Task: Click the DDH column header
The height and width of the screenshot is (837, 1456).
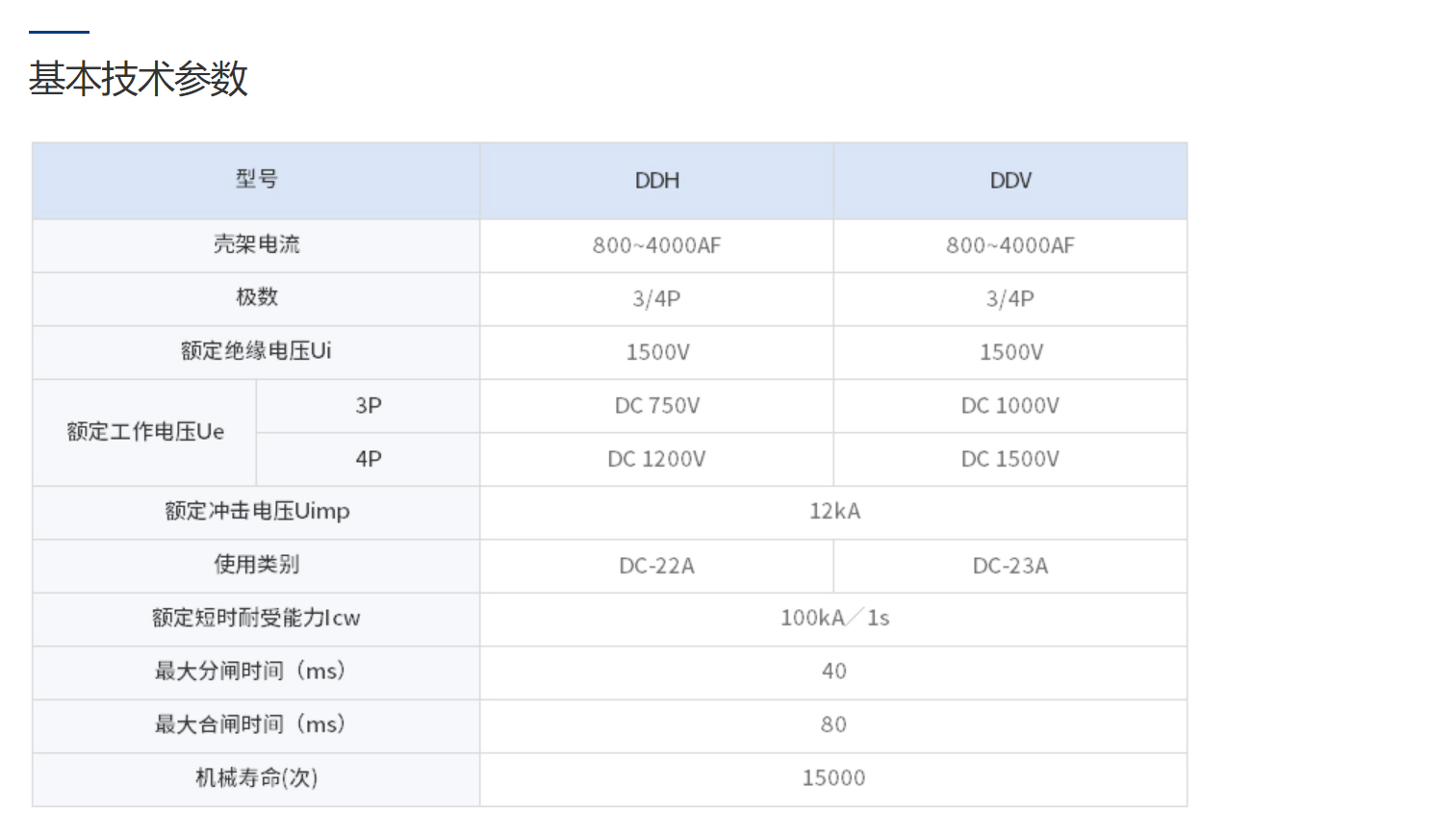Action: coord(656,181)
